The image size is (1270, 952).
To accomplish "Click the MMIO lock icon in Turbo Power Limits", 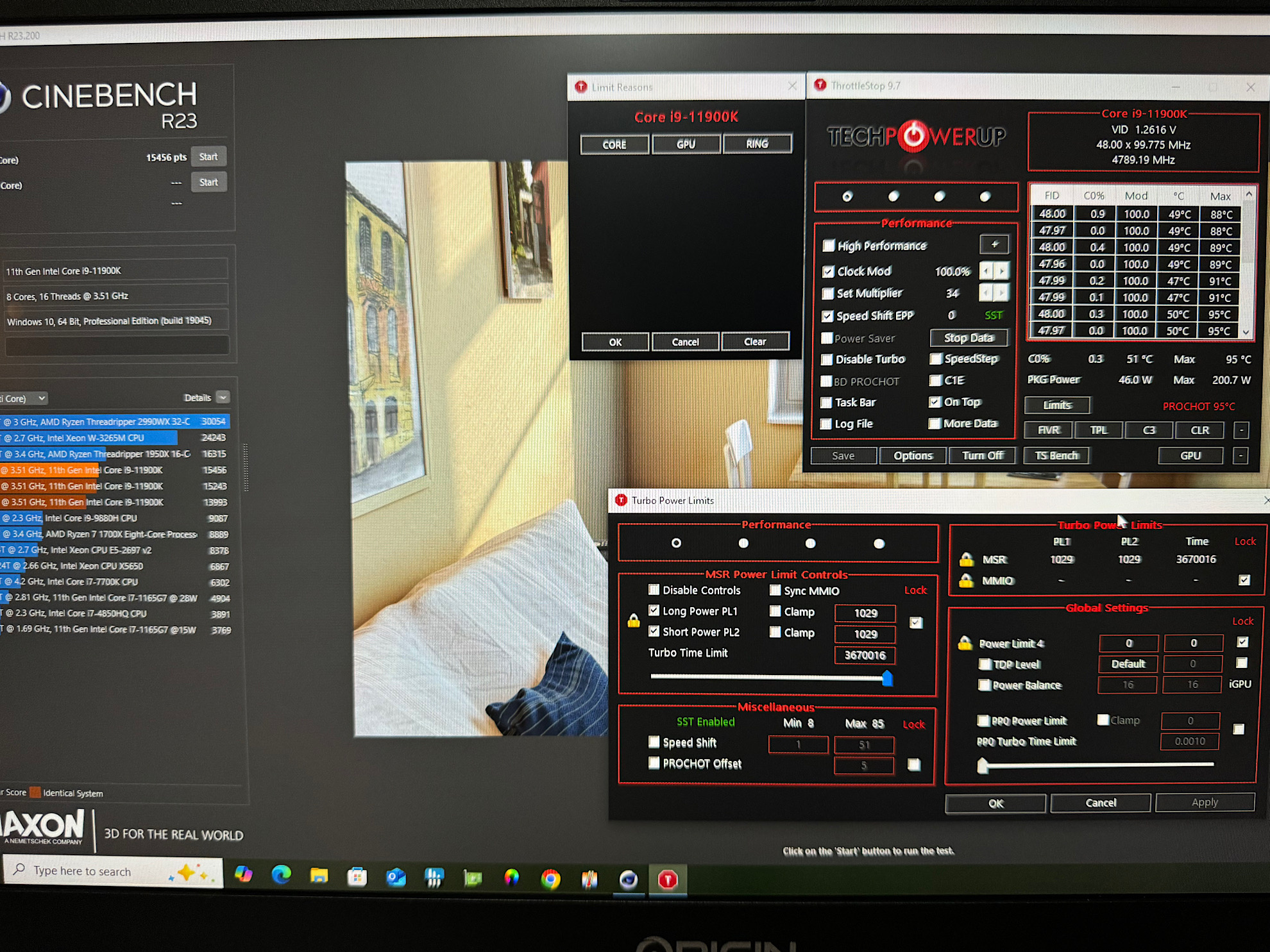I will tap(966, 581).
